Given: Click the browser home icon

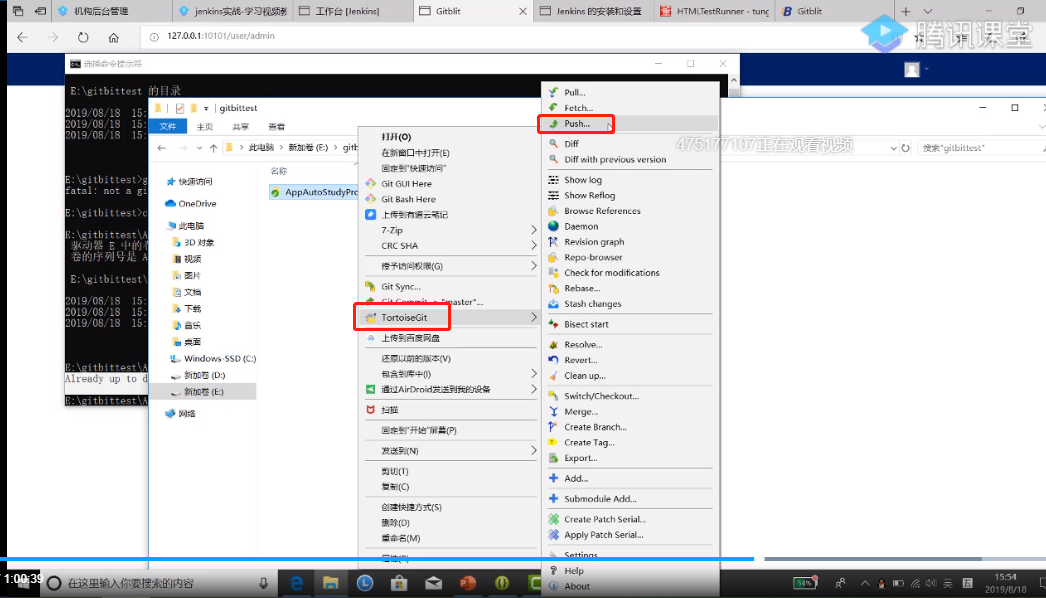Looking at the screenshot, I should pos(113,37).
